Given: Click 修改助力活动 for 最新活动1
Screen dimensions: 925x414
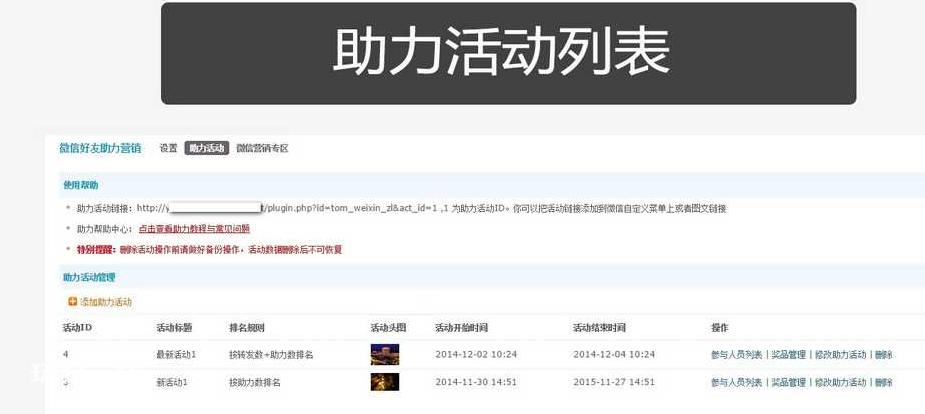Looking at the screenshot, I should click(840, 355).
